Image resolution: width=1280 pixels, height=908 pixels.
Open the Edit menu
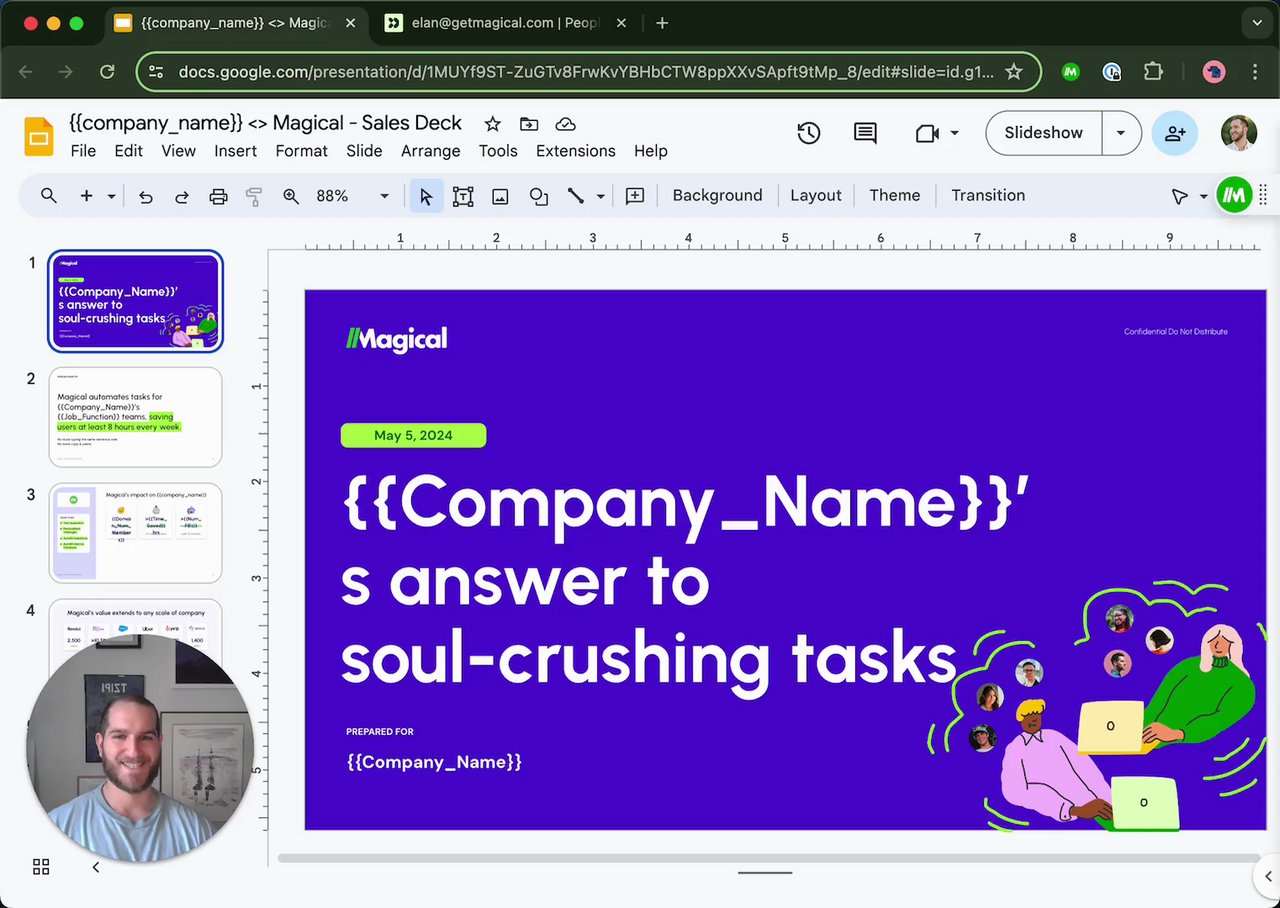(128, 151)
